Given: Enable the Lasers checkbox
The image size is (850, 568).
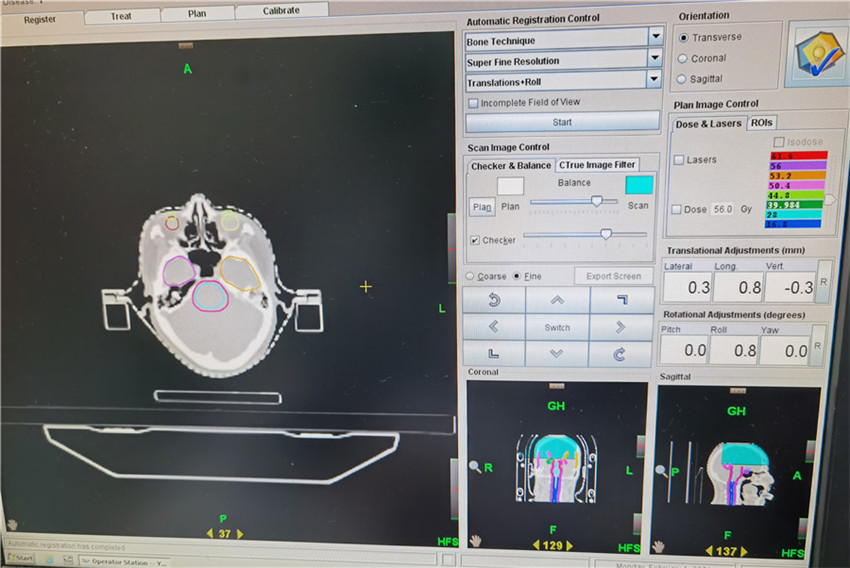Looking at the screenshot, I should point(679,160).
